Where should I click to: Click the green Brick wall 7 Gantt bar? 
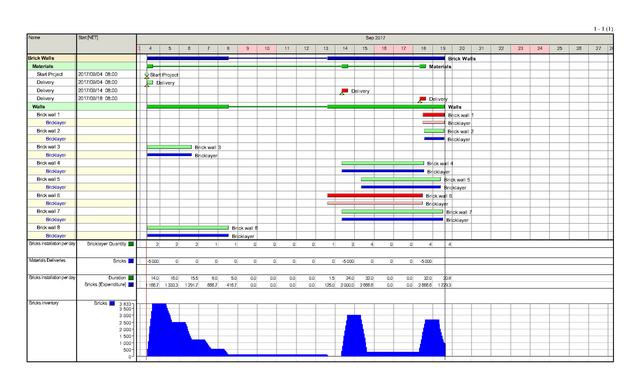pyautogui.click(x=392, y=211)
